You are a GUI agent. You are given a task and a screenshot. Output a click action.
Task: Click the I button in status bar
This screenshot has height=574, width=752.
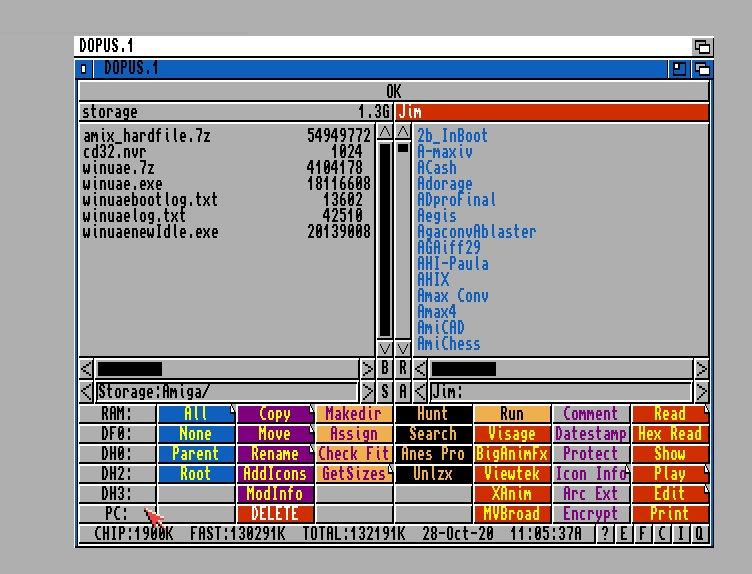coord(680,533)
